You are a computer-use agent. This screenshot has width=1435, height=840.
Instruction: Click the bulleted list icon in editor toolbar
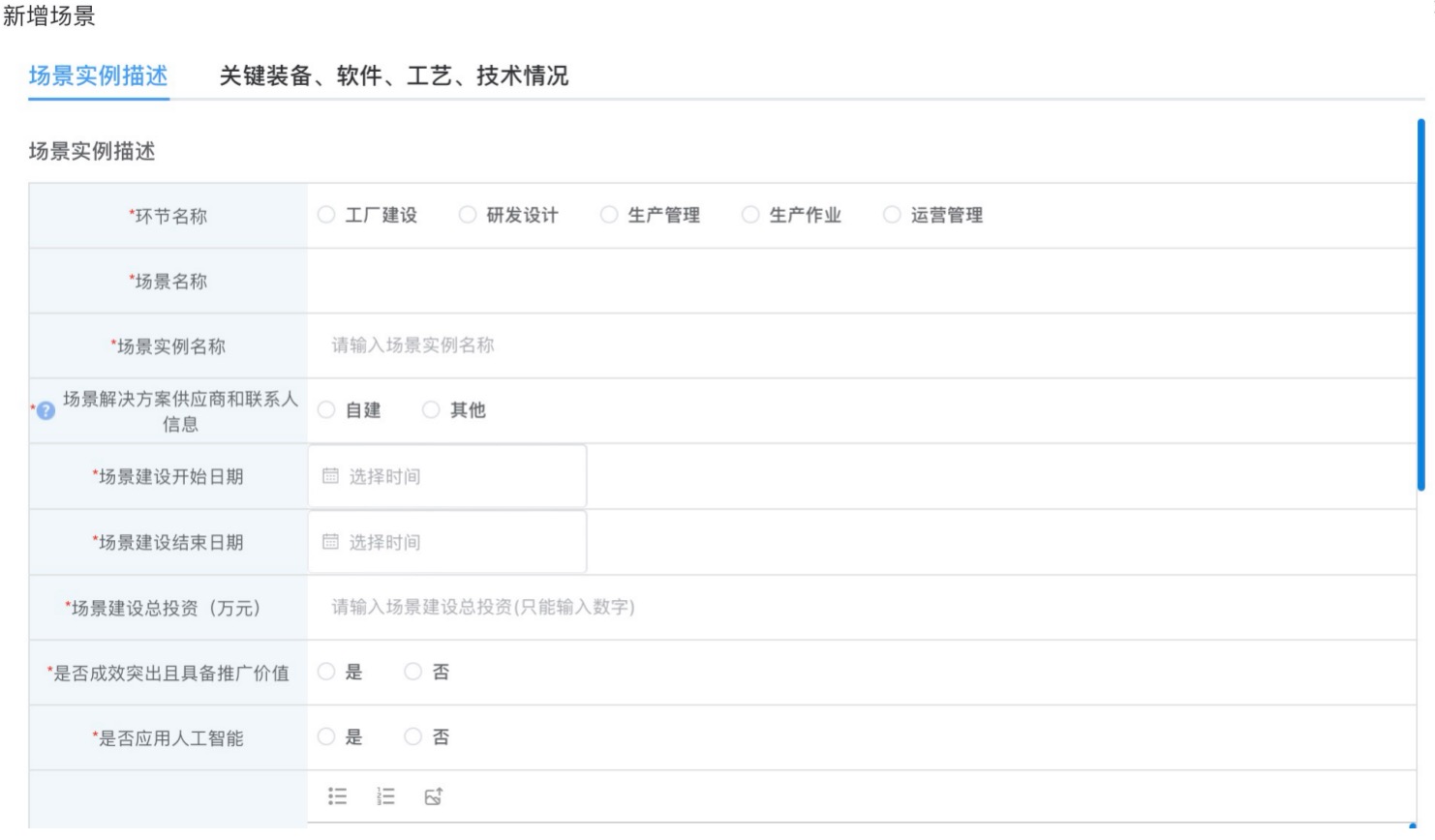[337, 796]
